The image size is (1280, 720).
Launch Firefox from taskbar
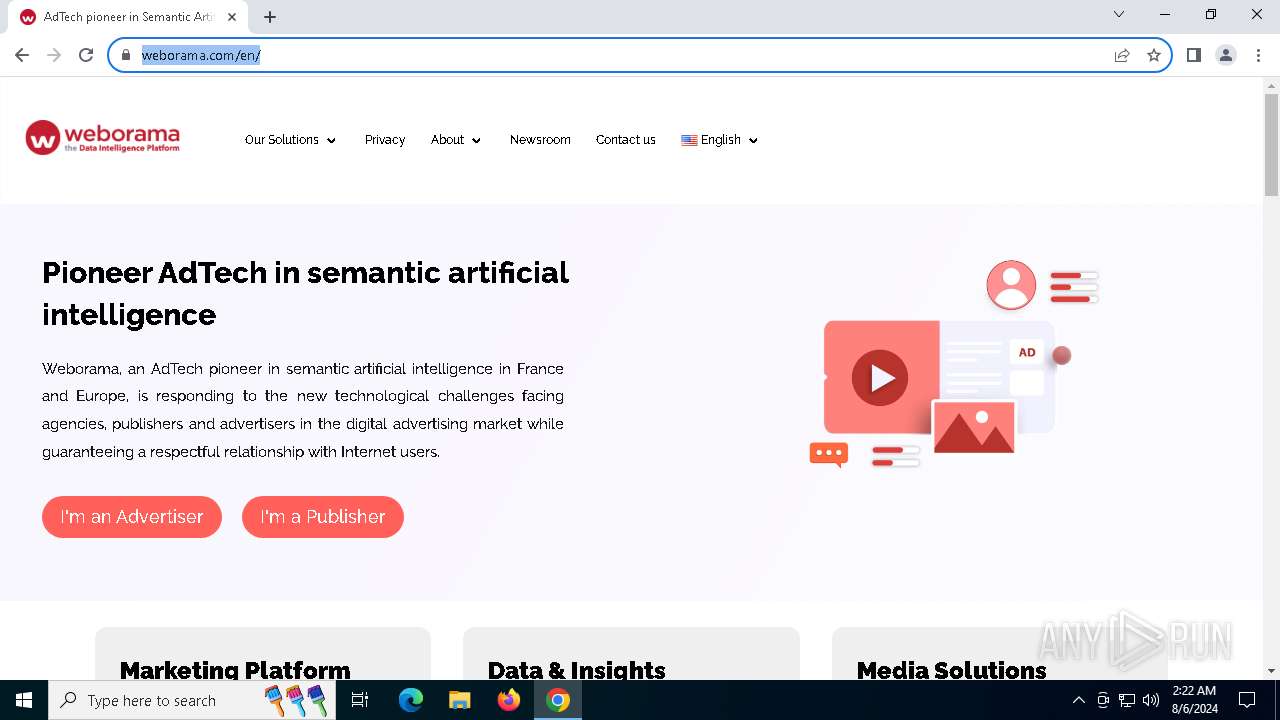point(509,700)
